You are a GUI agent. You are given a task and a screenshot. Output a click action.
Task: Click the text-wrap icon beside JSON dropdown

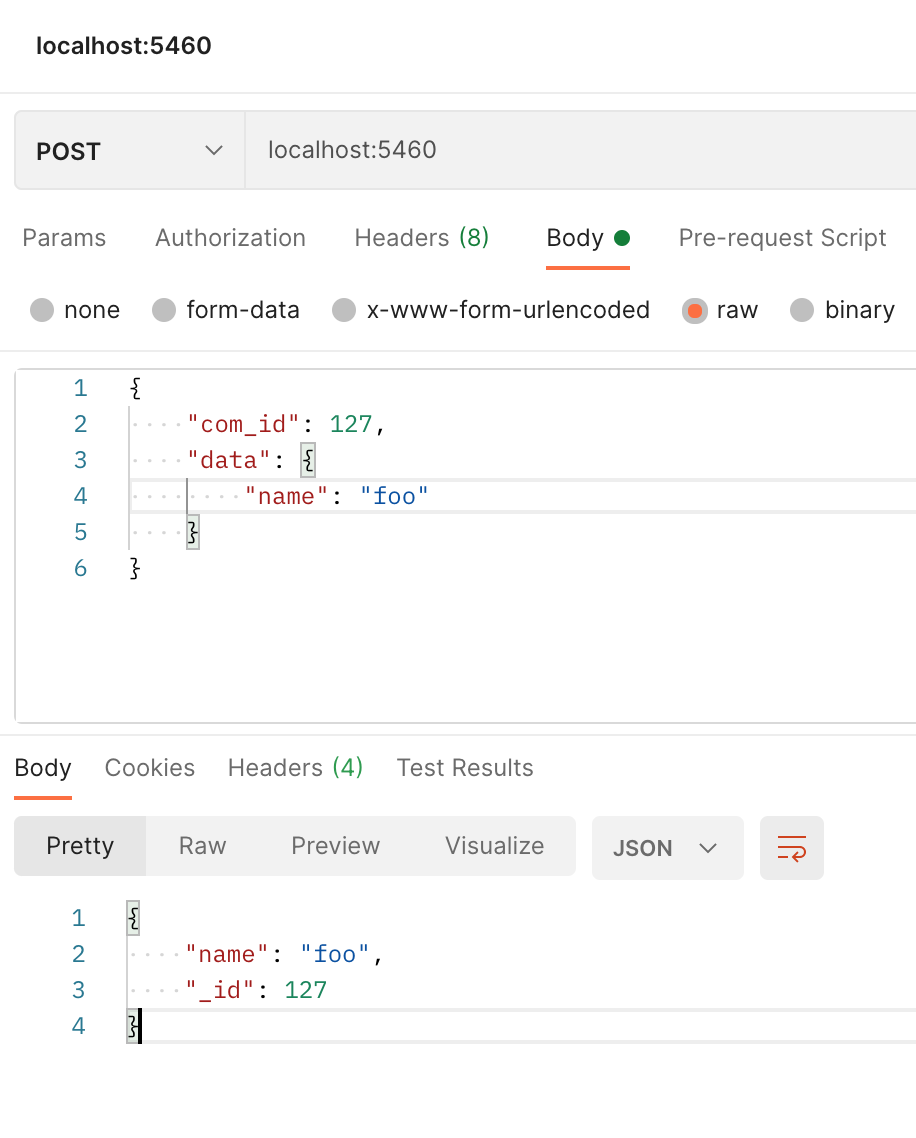tap(791, 847)
